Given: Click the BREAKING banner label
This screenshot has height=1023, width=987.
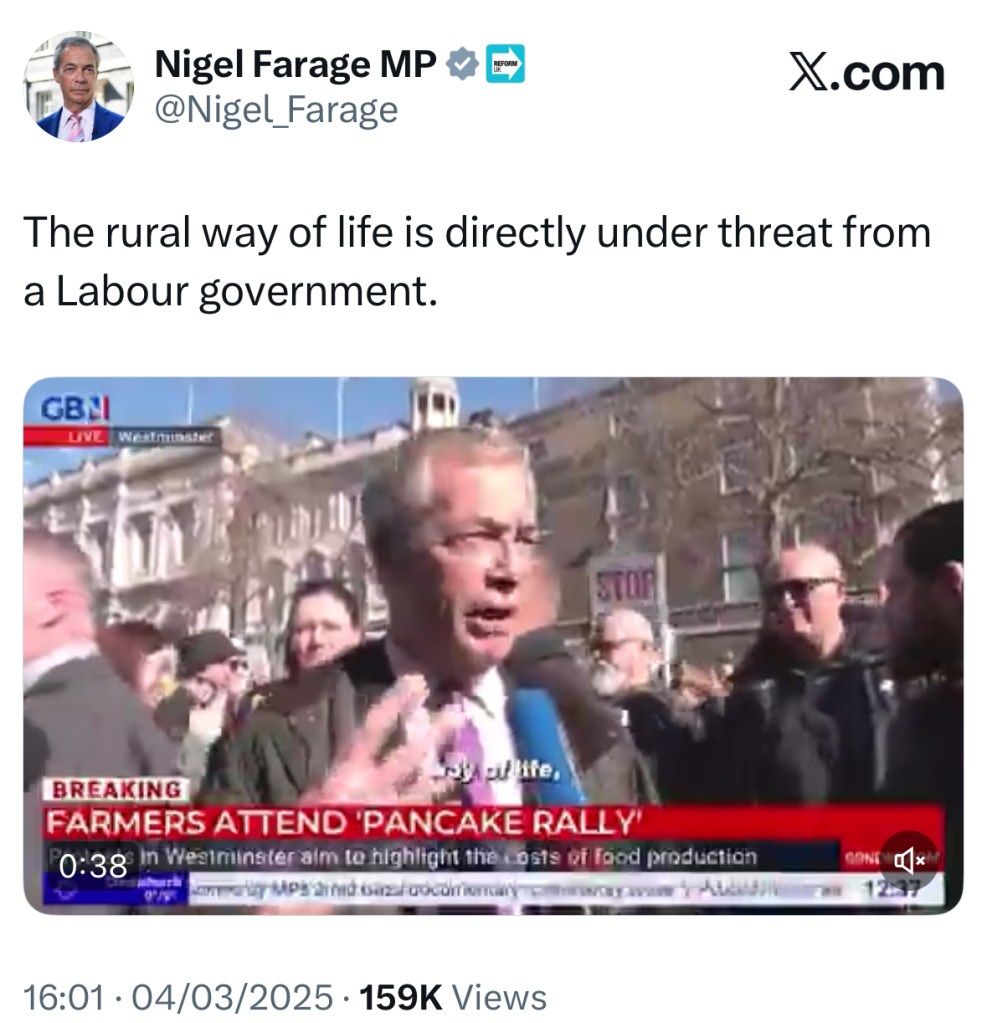Looking at the screenshot, I should (116, 790).
